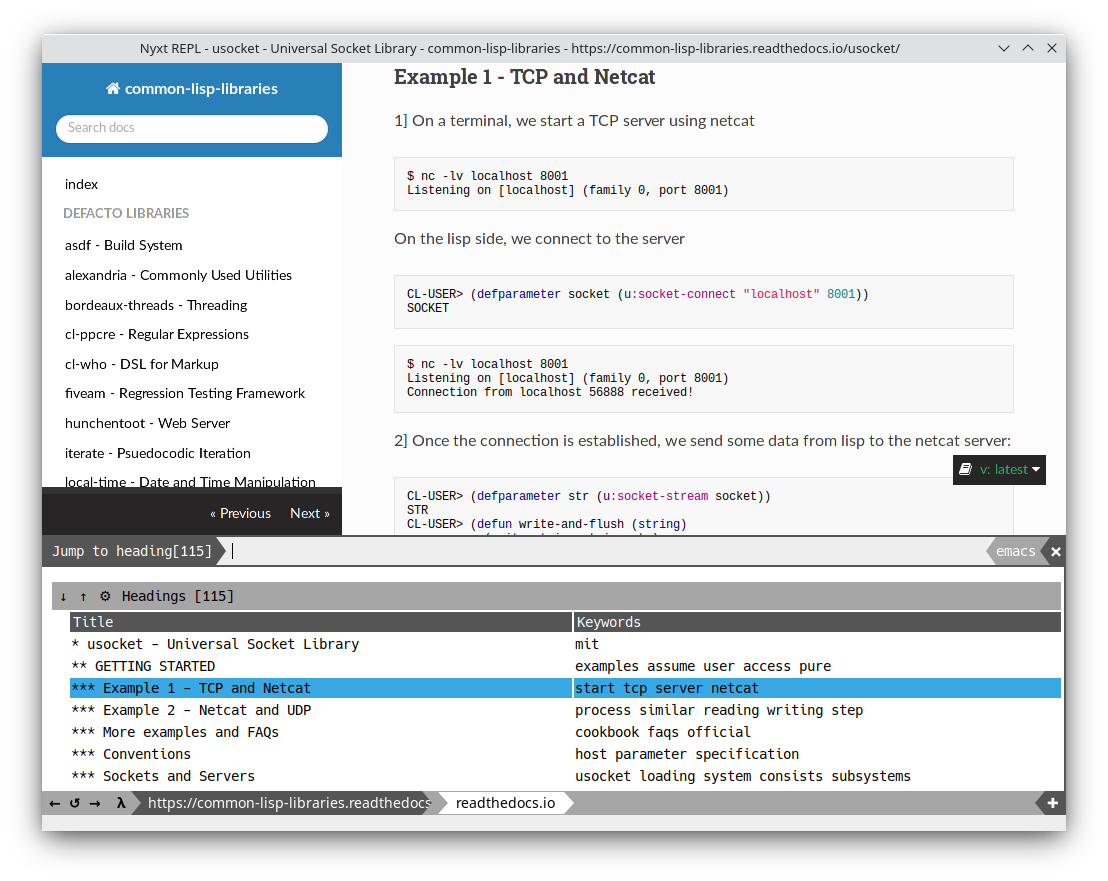Click the Title column header
This screenshot has width=1108, height=881.
click(321, 622)
